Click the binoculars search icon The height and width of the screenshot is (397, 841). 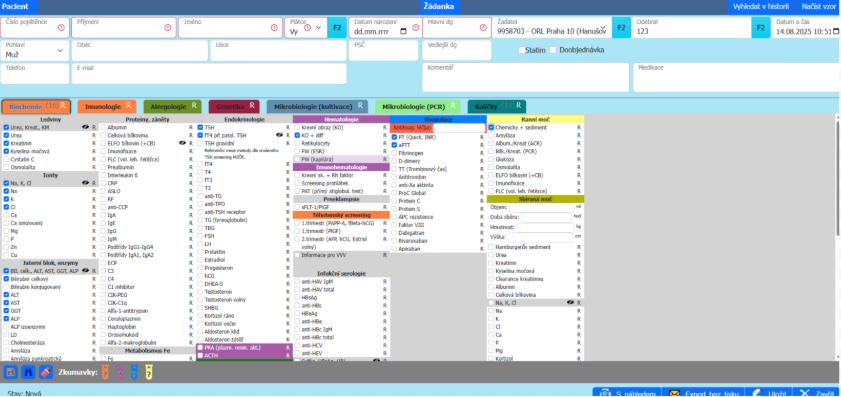28,371
